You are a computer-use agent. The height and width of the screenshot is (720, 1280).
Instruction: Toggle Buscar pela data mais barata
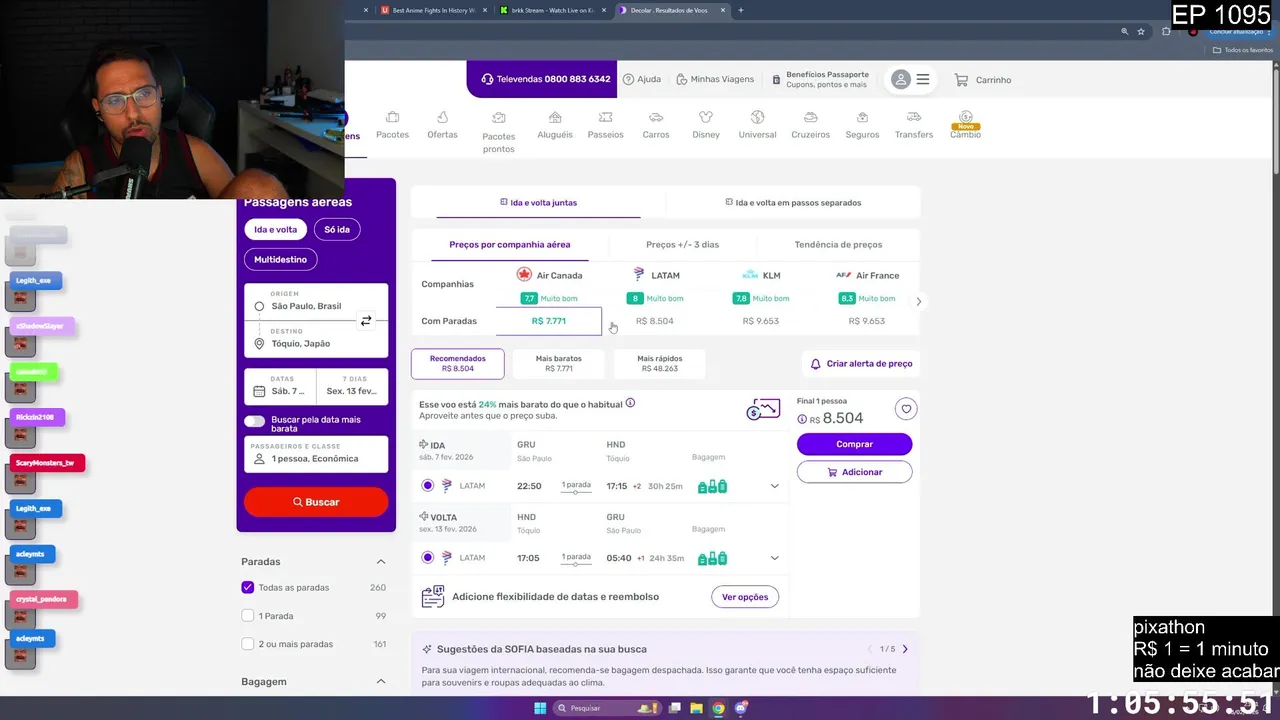click(254, 421)
